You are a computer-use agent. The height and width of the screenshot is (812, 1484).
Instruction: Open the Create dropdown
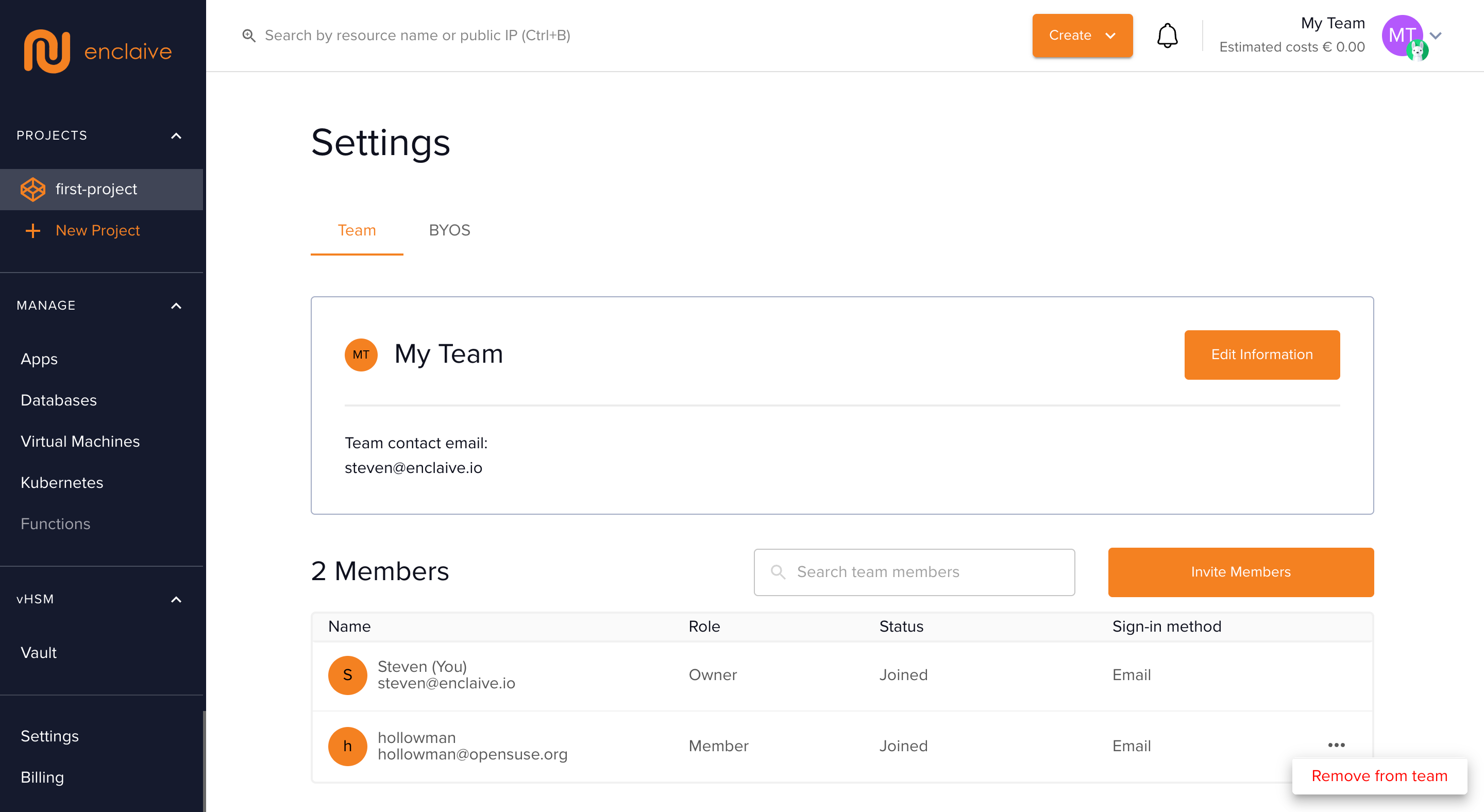(x=1082, y=36)
